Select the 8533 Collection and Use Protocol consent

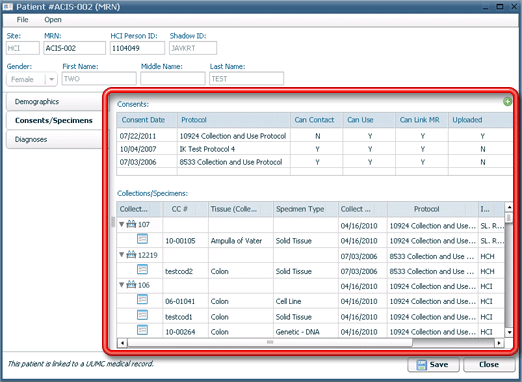[314, 162]
